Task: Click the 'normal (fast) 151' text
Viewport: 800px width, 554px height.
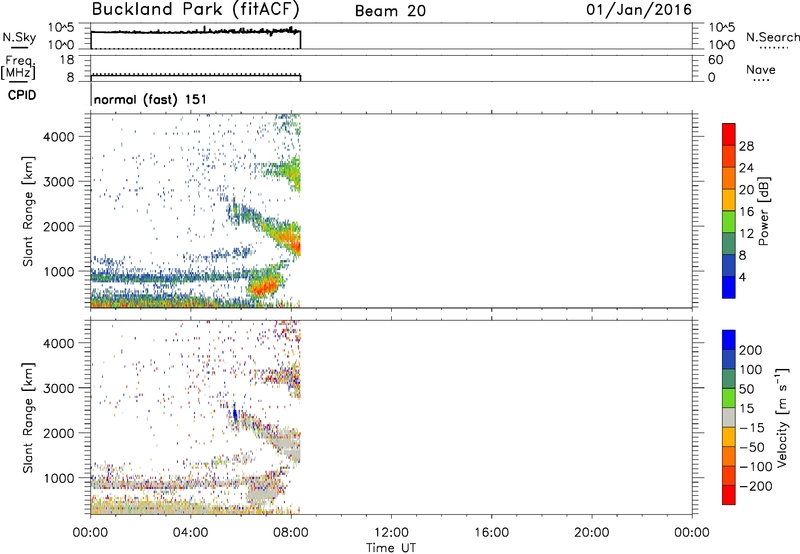Action: pyautogui.click(x=151, y=99)
